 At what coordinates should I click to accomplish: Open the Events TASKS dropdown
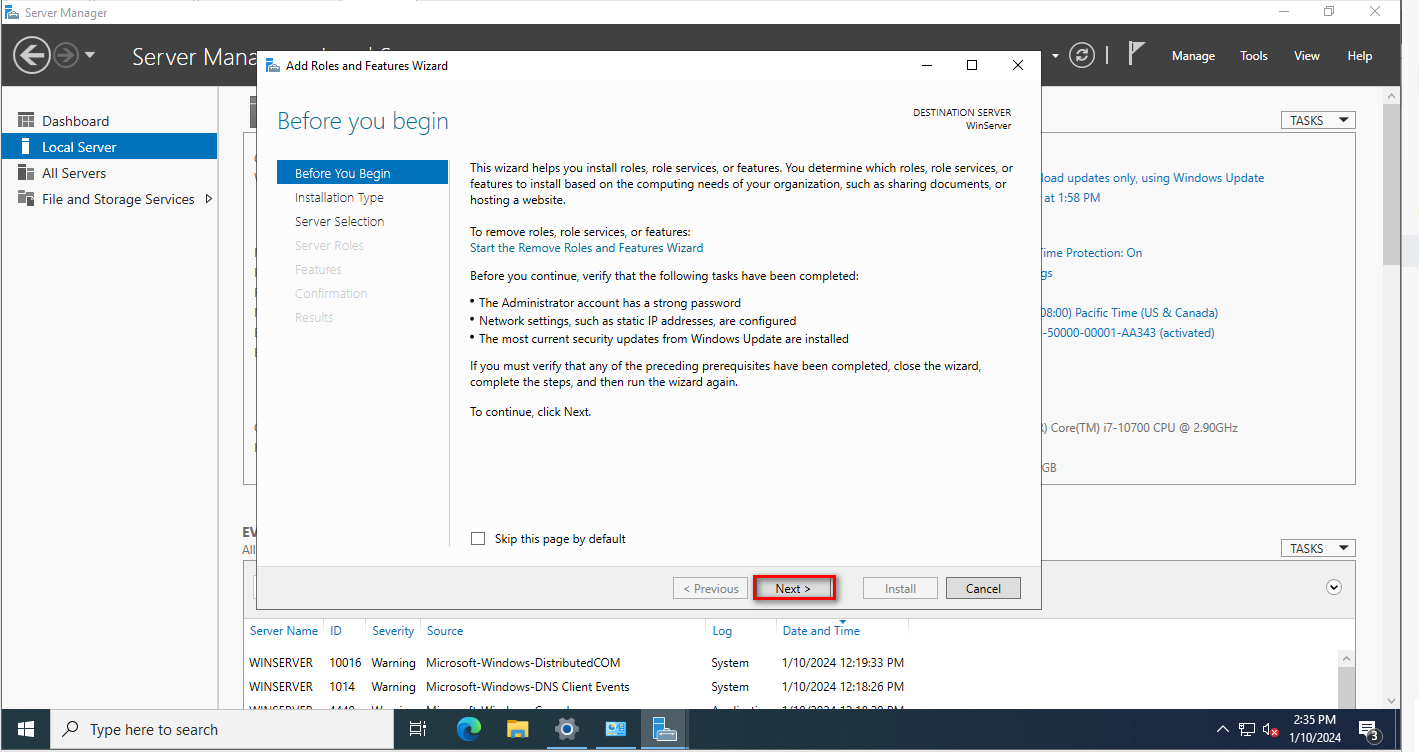coord(1317,548)
